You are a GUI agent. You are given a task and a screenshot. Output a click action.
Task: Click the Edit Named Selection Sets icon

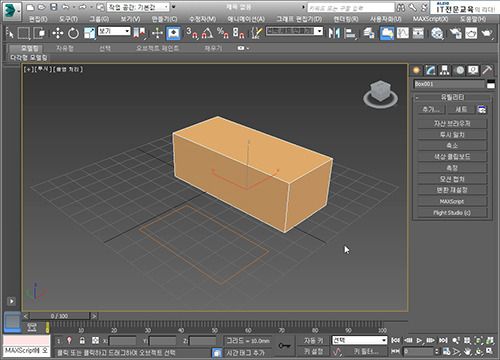pyautogui.click(x=256, y=33)
